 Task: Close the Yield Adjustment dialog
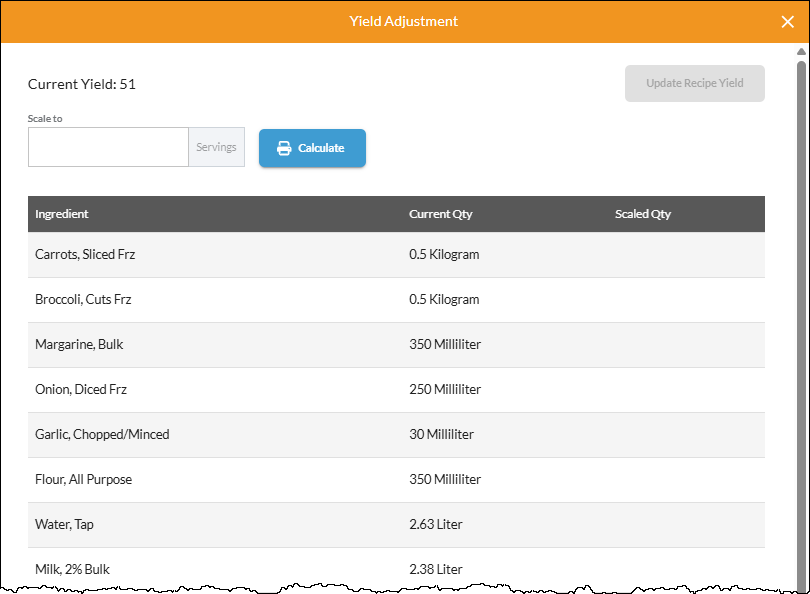[787, 22]
